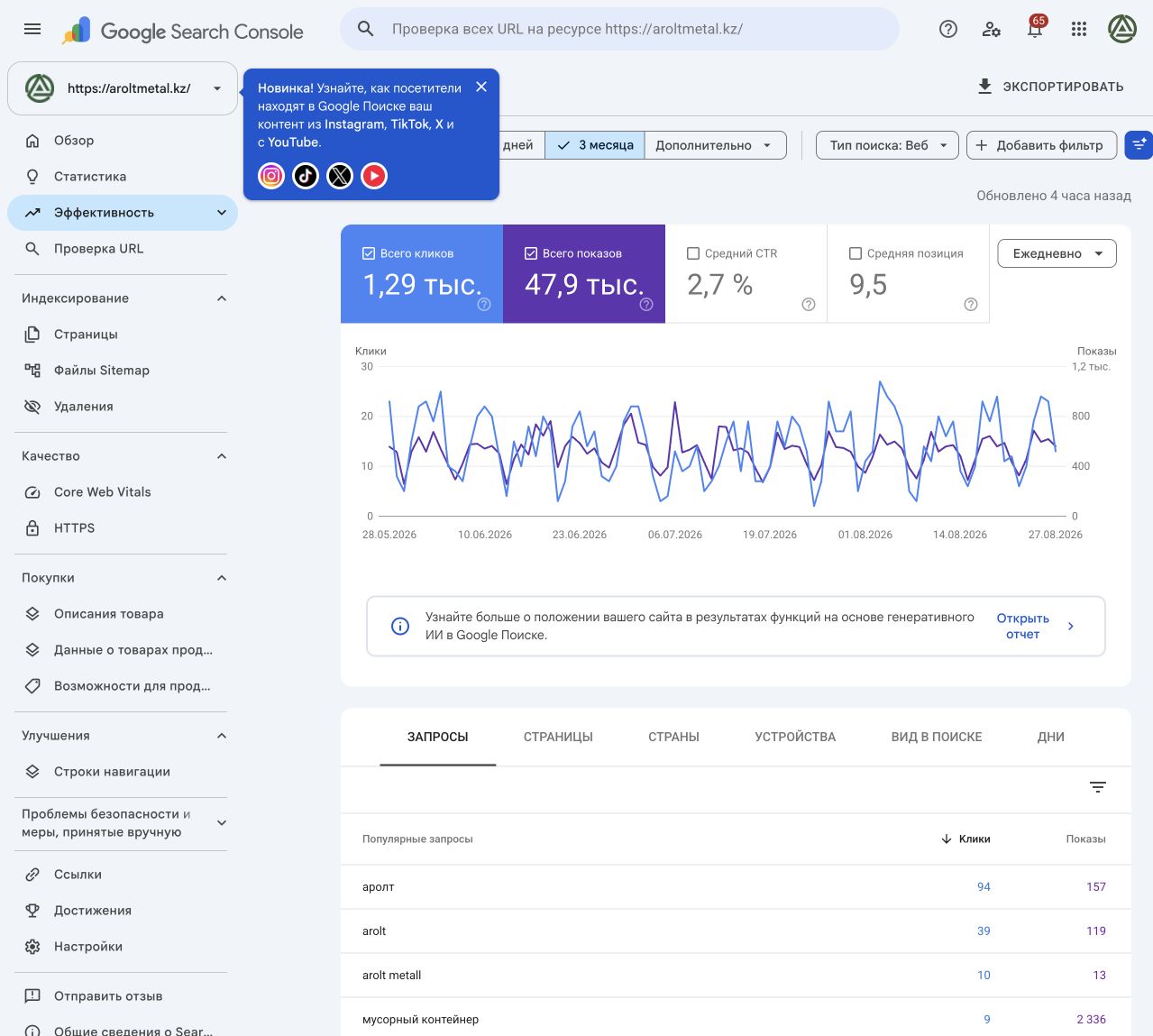Click the Instagram icon in tooltip
This screenshot has width=1153, height=1036.
click(x=271, y=176)
